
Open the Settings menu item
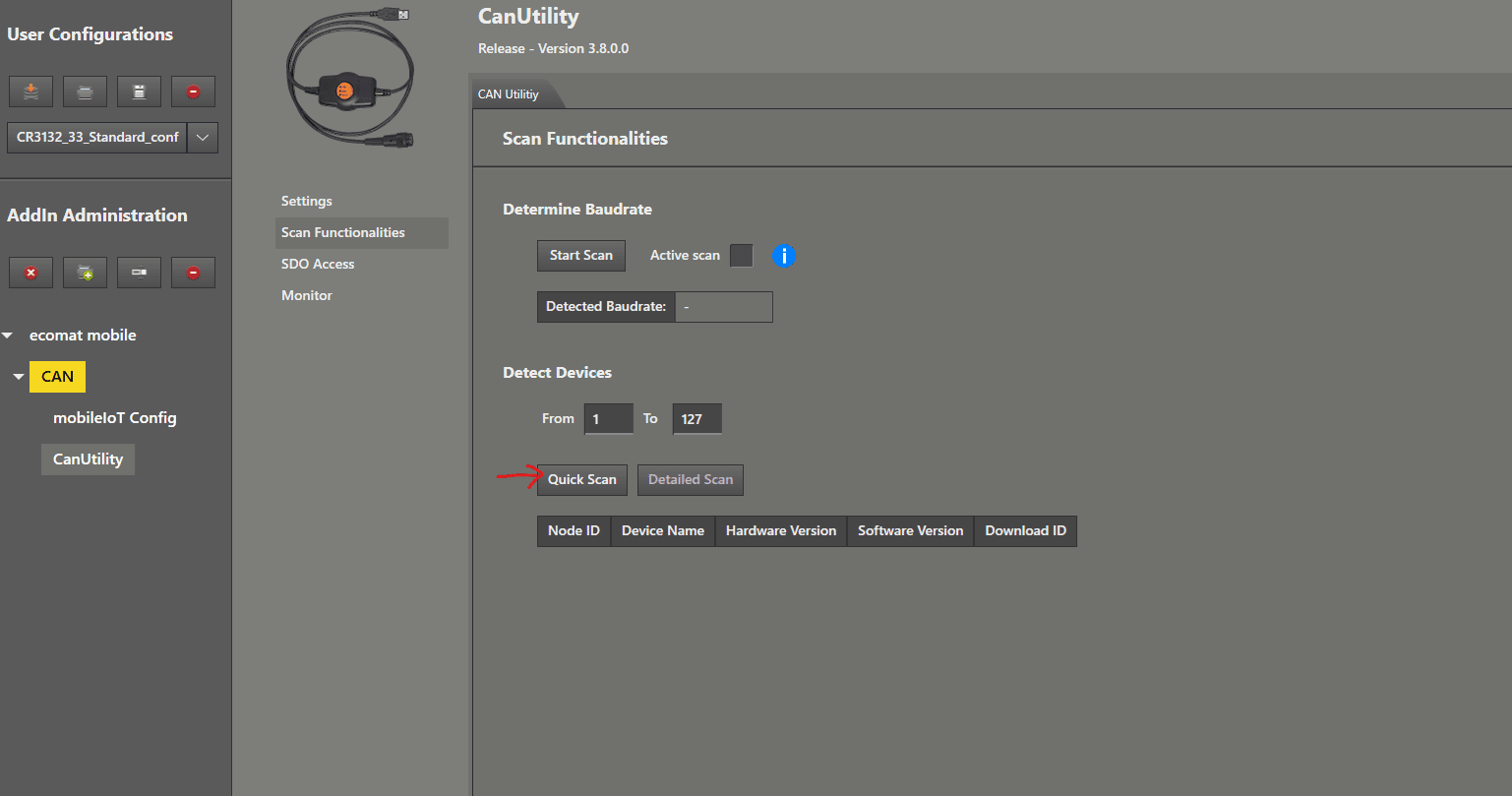pyautogui.click(x=307, y=202)
